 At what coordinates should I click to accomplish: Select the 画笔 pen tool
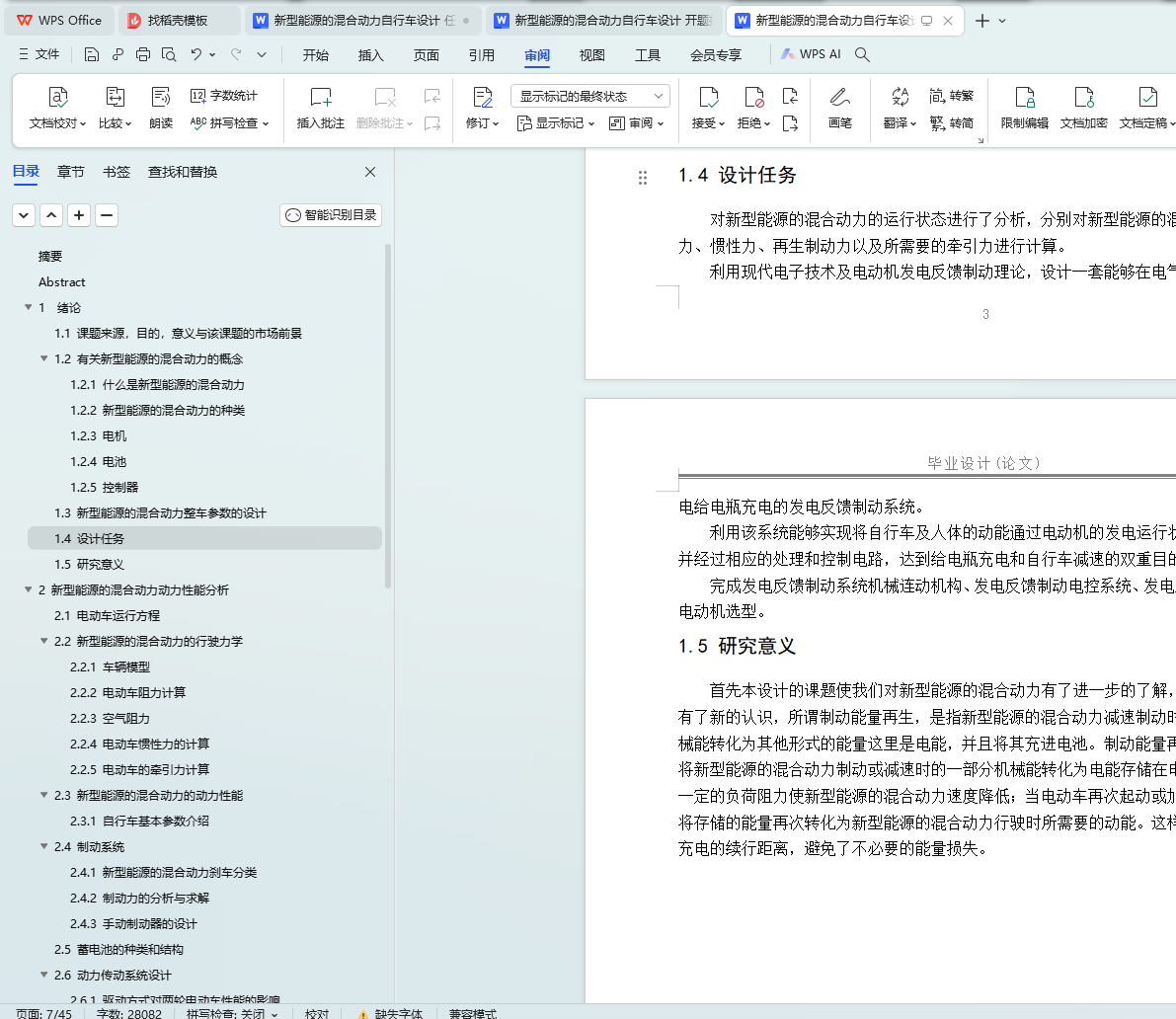(840, 109)
